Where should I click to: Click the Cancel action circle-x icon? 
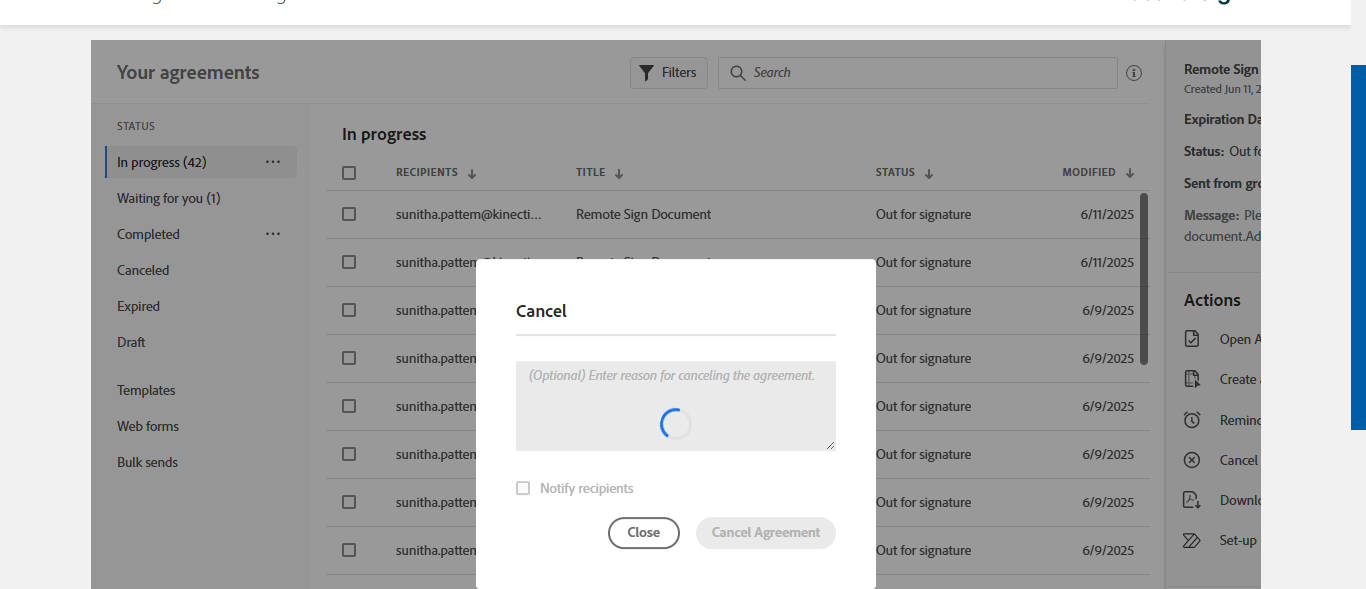pos(1192,460)
